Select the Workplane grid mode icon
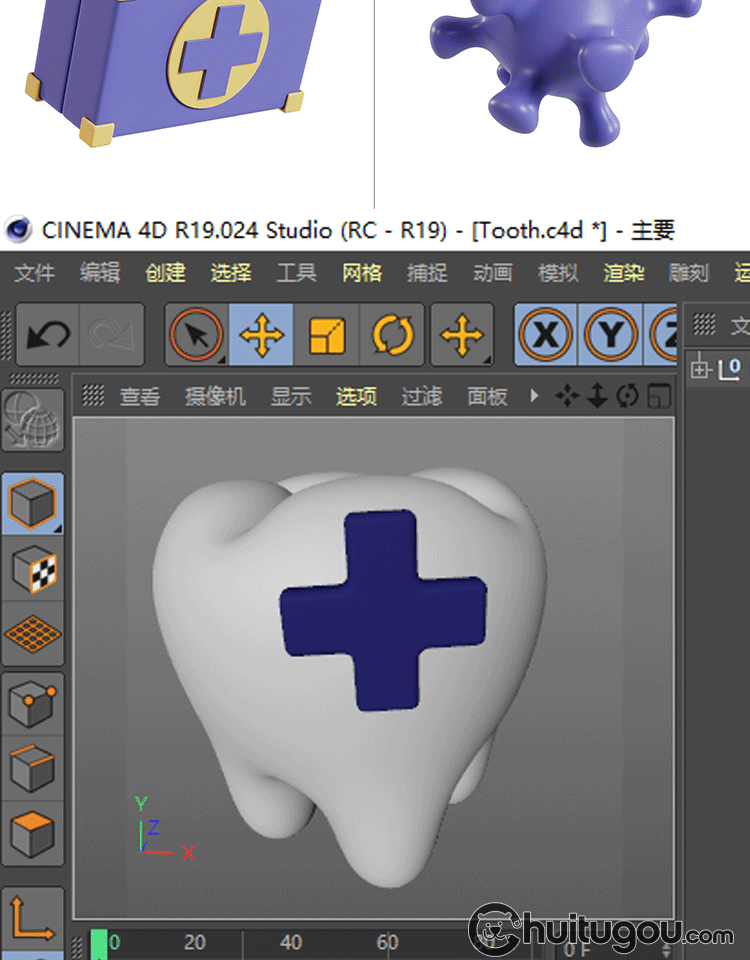This screenshot has height=960, width=750. 32,634
